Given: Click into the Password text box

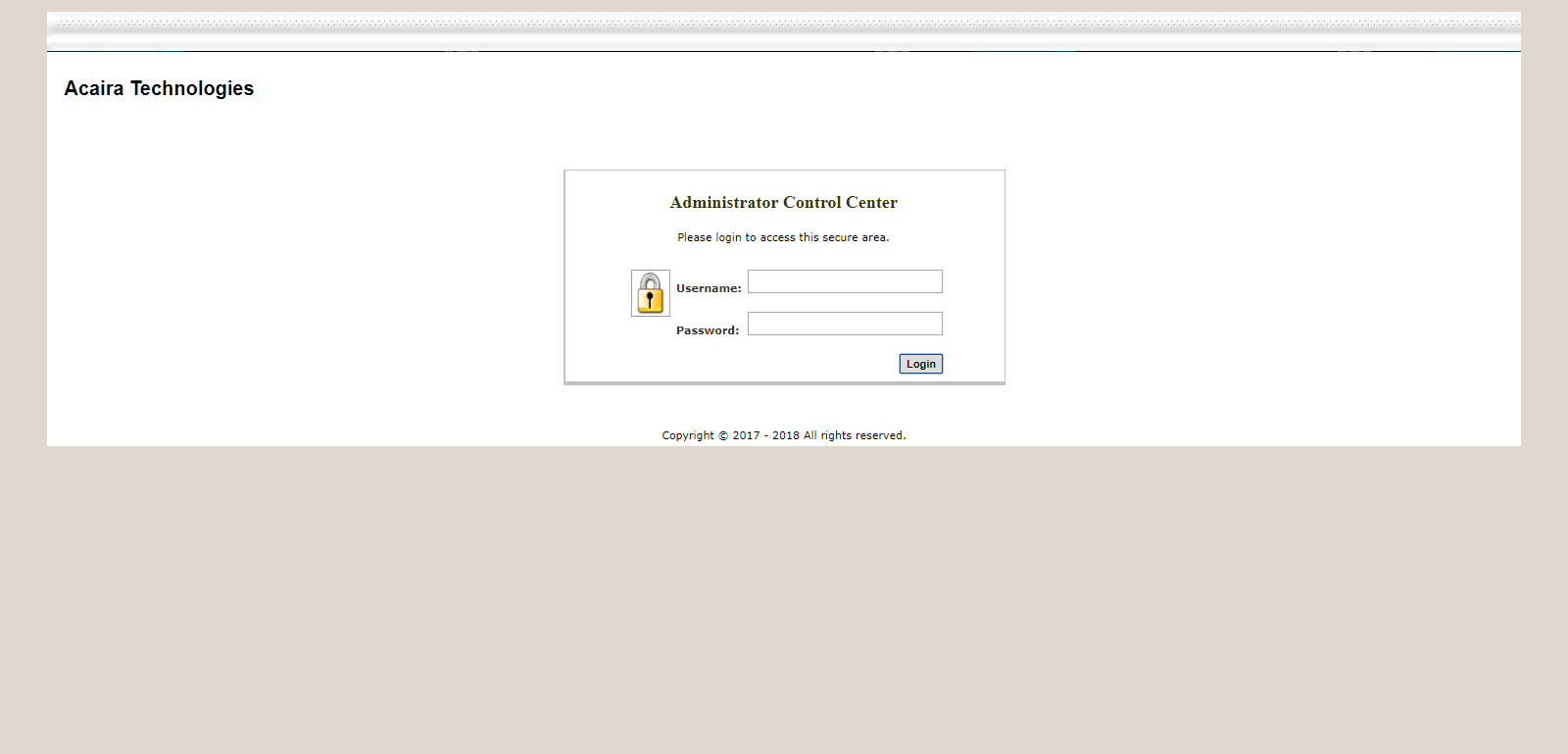Looking at the screenshot, I should 845,324.
